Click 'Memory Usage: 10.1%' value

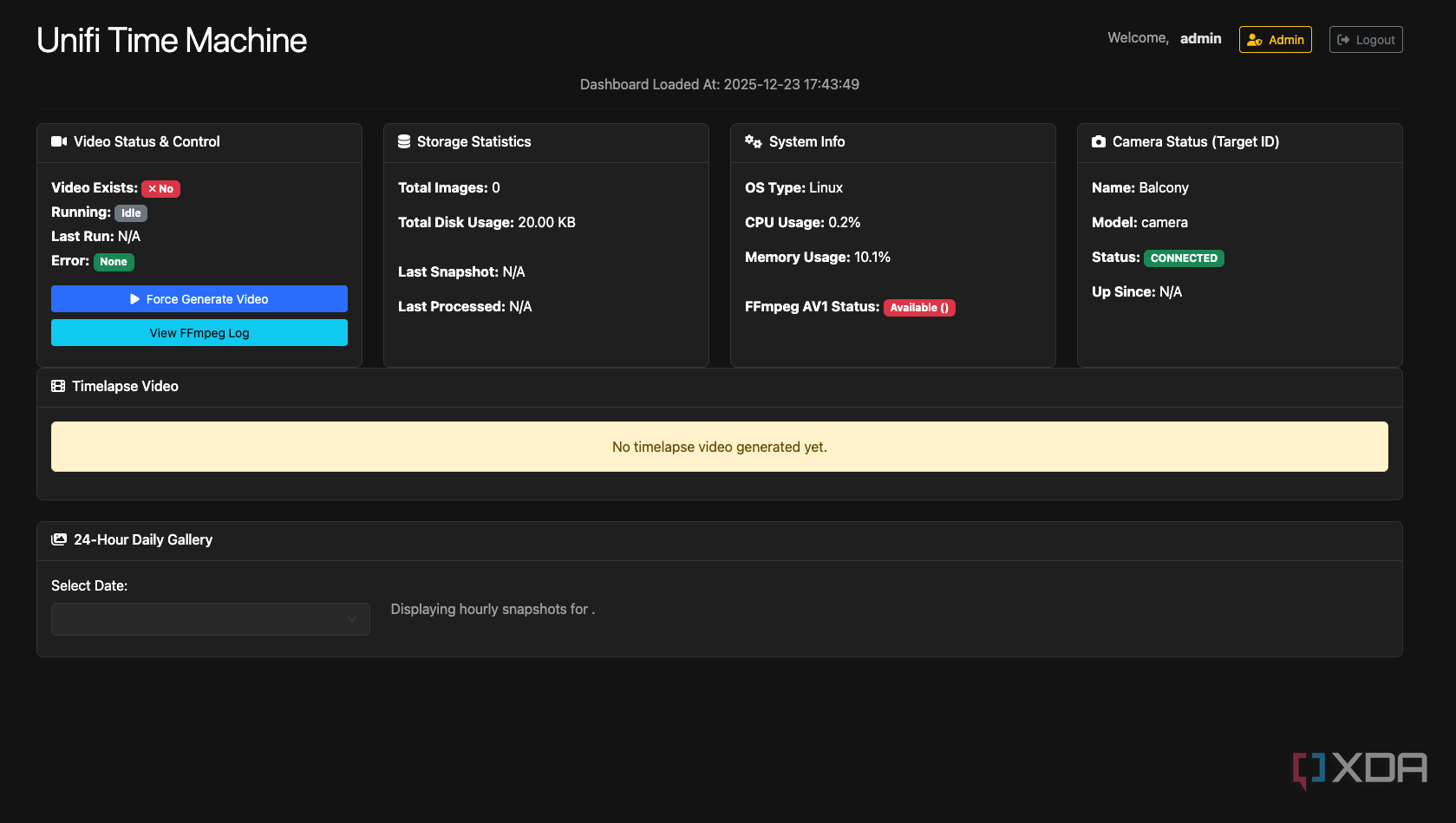point(818,258)
